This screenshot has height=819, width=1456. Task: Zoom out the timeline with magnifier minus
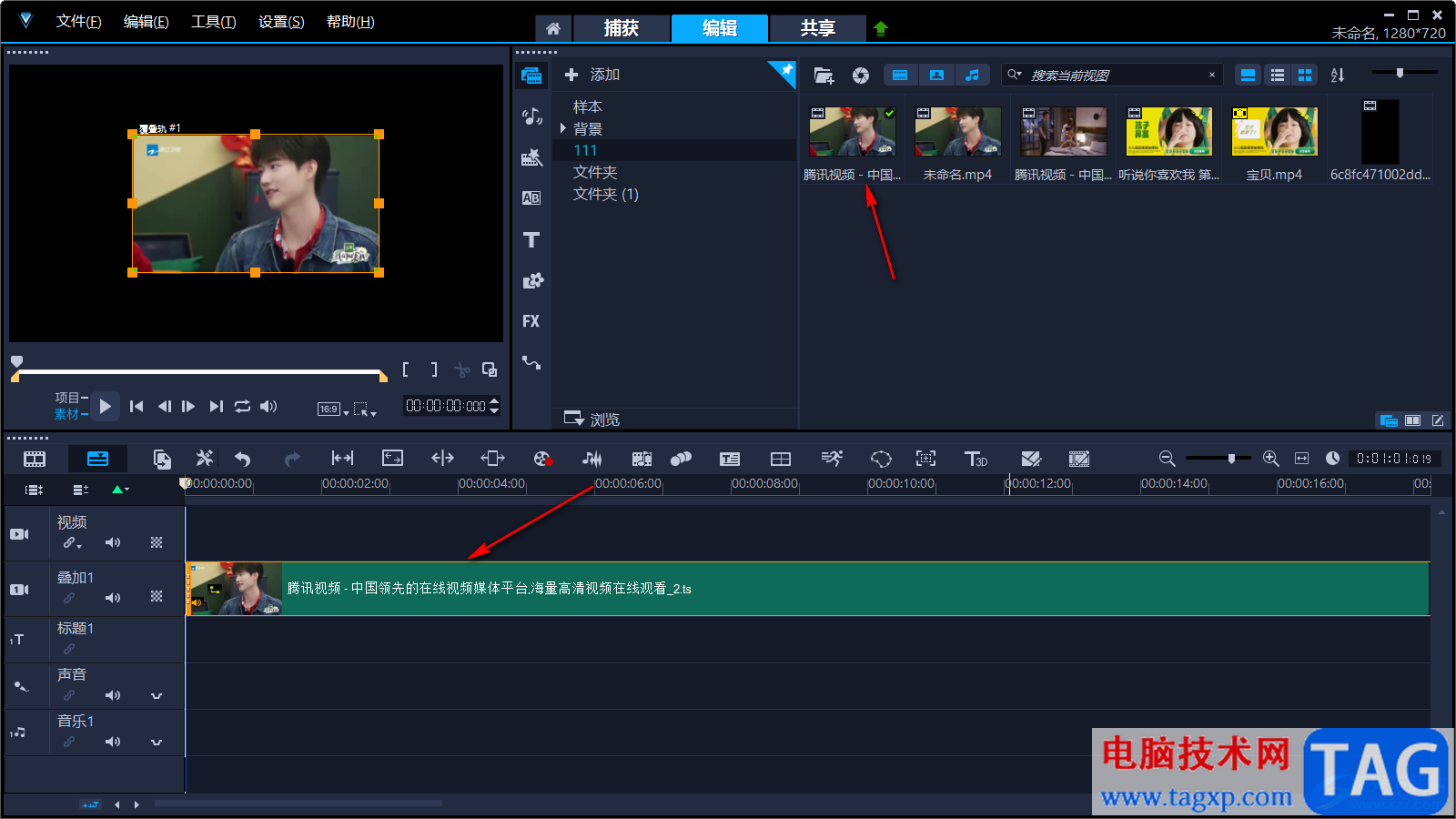pos(1167,459)
